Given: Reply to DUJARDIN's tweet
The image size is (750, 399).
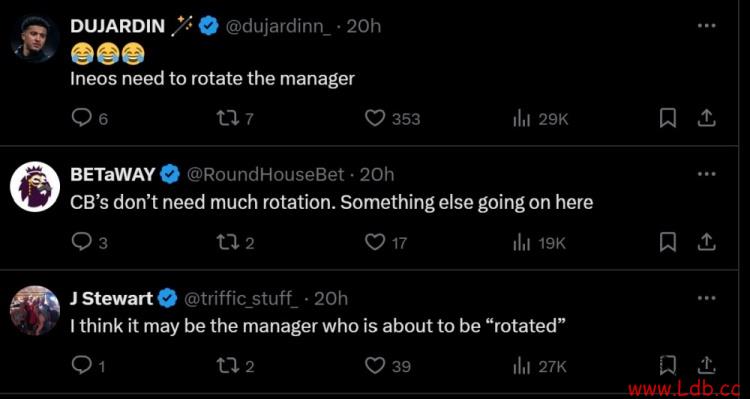Looking at the screenshot, I should pyautogui.click(x=80, y=118).
